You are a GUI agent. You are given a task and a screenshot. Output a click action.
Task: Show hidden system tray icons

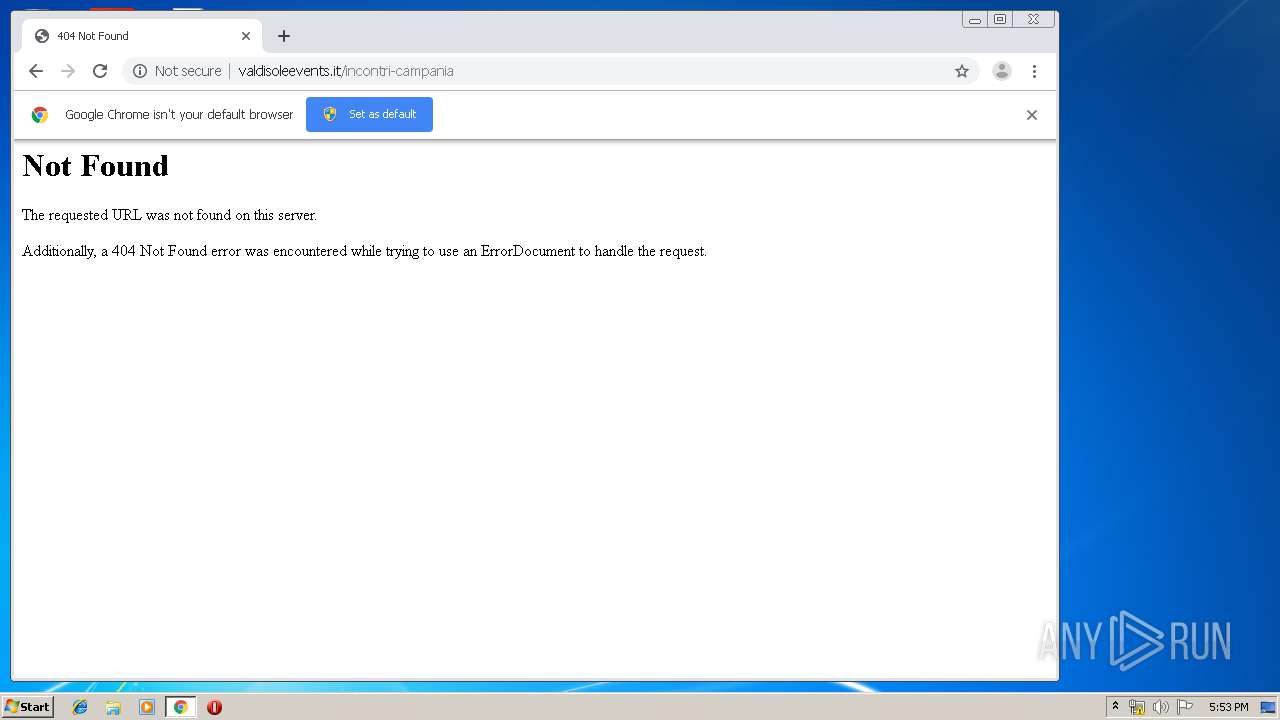click(x=1115, y=707)
